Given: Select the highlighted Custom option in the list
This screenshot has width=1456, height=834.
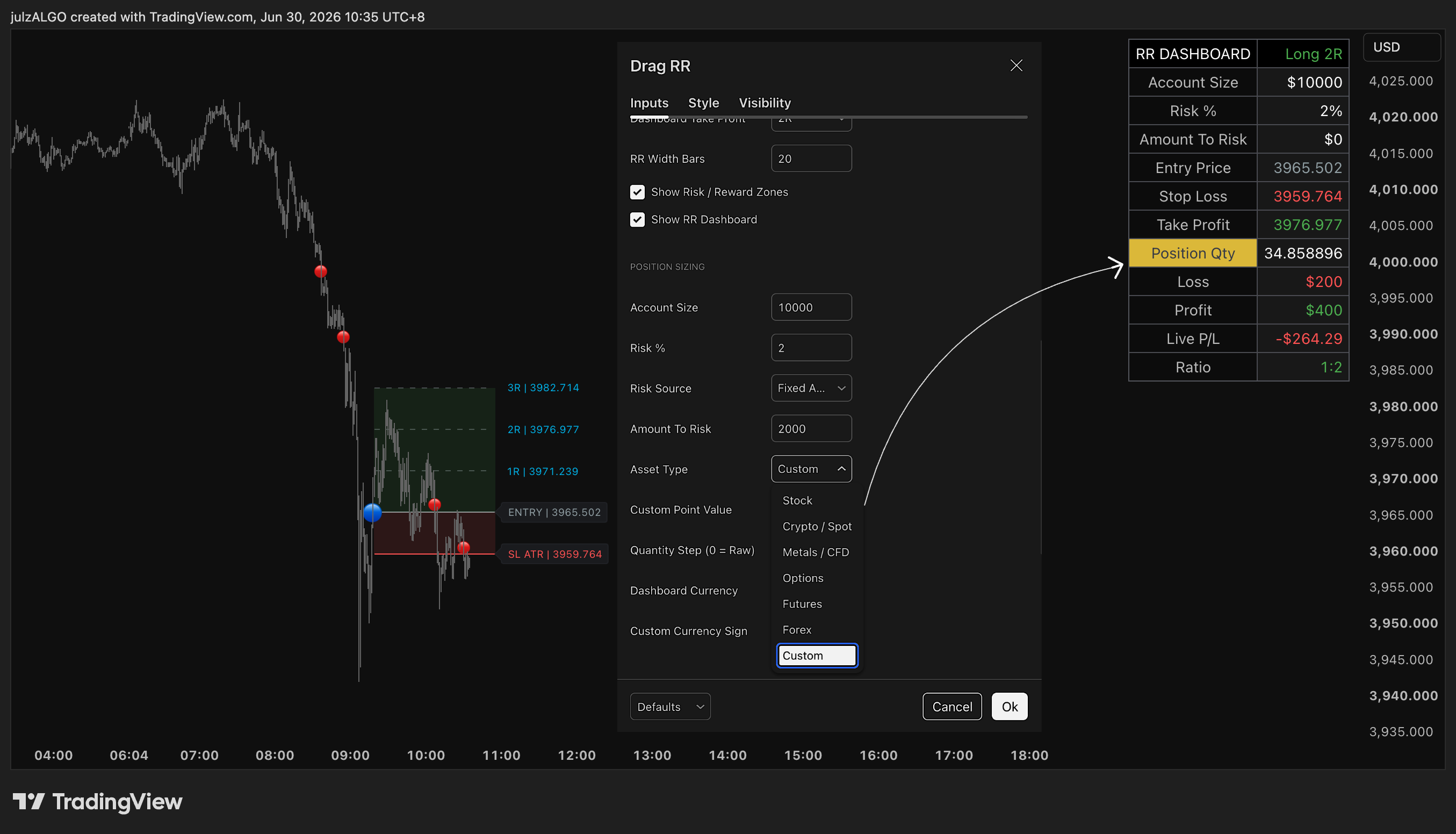Looking at the screenshot, I should pos(817,655).
